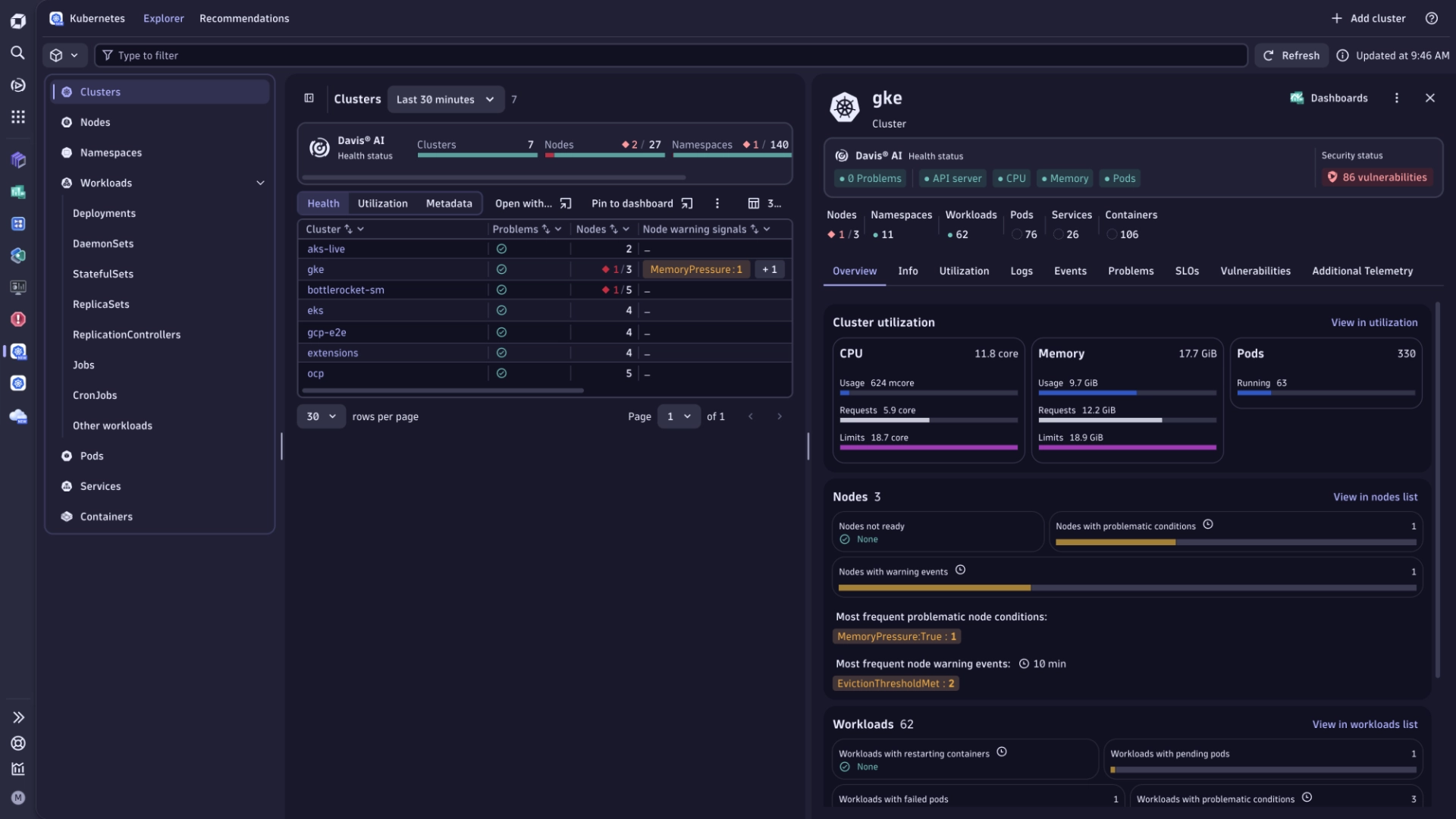Image resolution: width=1456 pixels, height=819 pixels.
Task: Click the Davis AI health status icon
Action: 319,148
